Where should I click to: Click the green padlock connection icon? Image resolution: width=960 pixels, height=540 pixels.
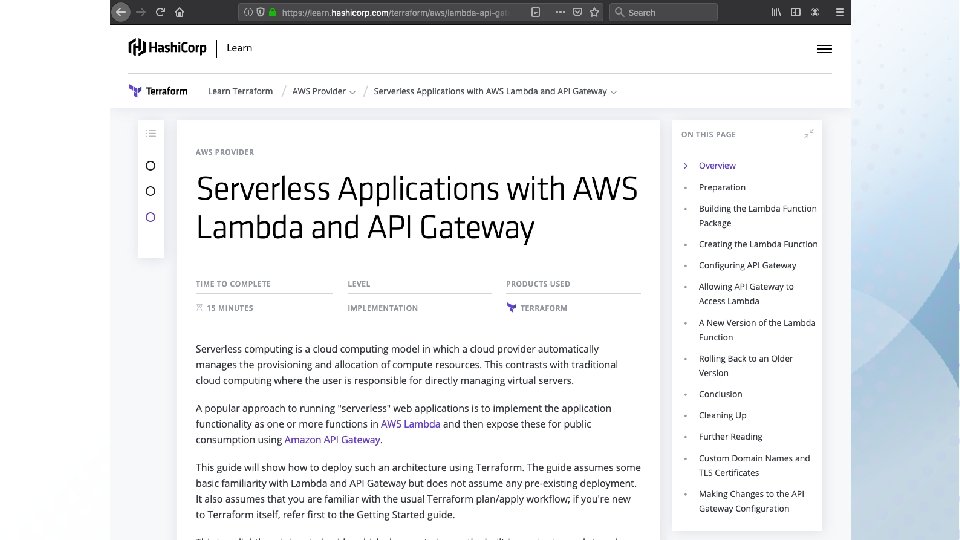pos(272,12)
